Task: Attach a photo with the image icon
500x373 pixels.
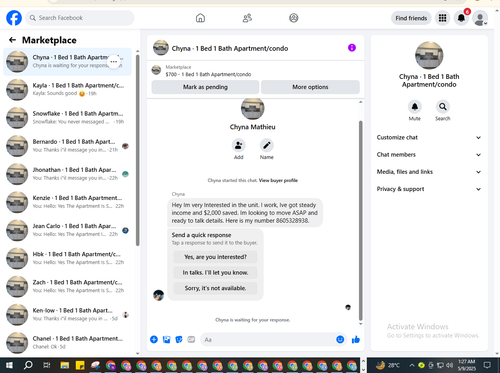Action: (166, 339)
